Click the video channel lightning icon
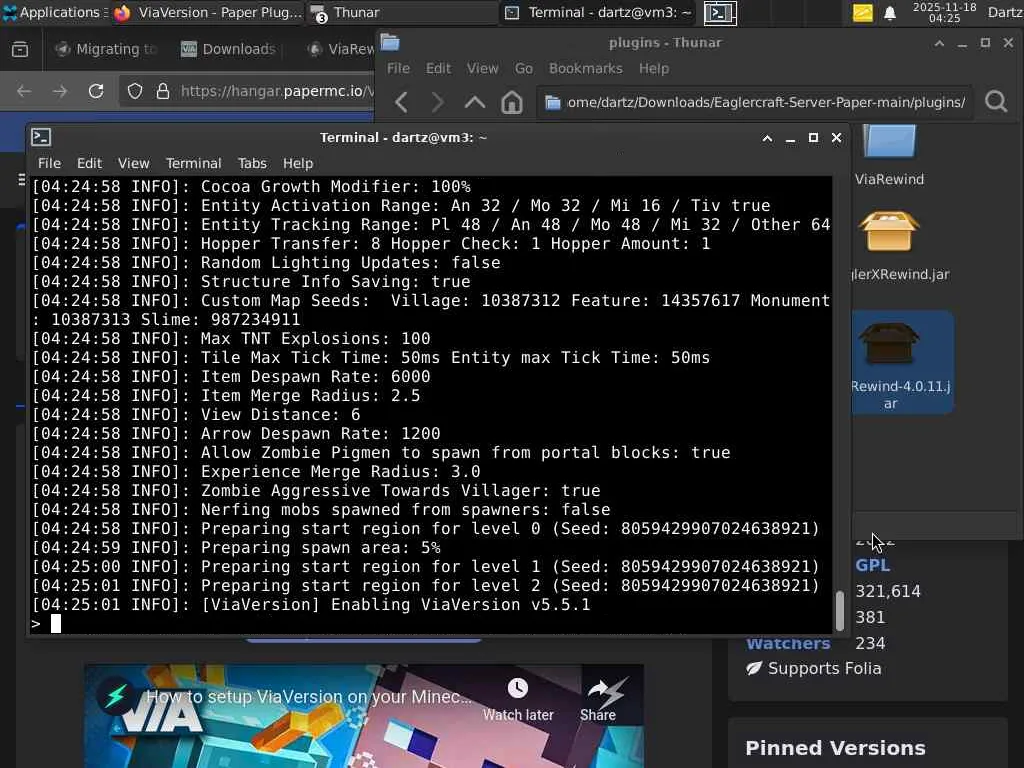This screenshot has height=768, width=1024. [x=116, y=696]
